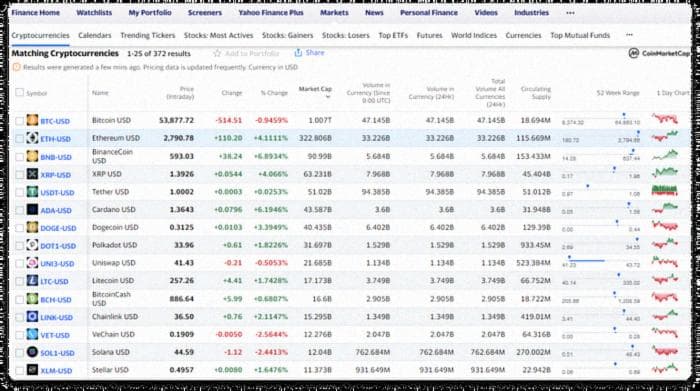
Task: Open the VeChain coin icon
Action: point(32,334)
